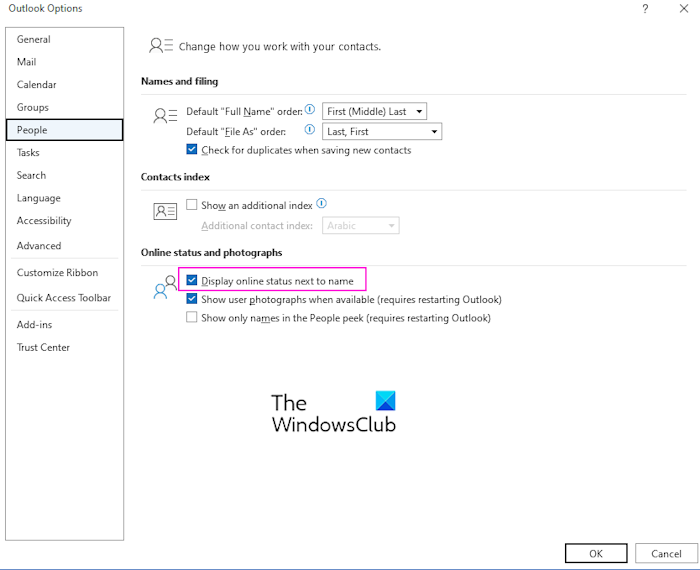Click the info icon next to additional index
Screen dimensions: 700x570
[x=321, y=204]
